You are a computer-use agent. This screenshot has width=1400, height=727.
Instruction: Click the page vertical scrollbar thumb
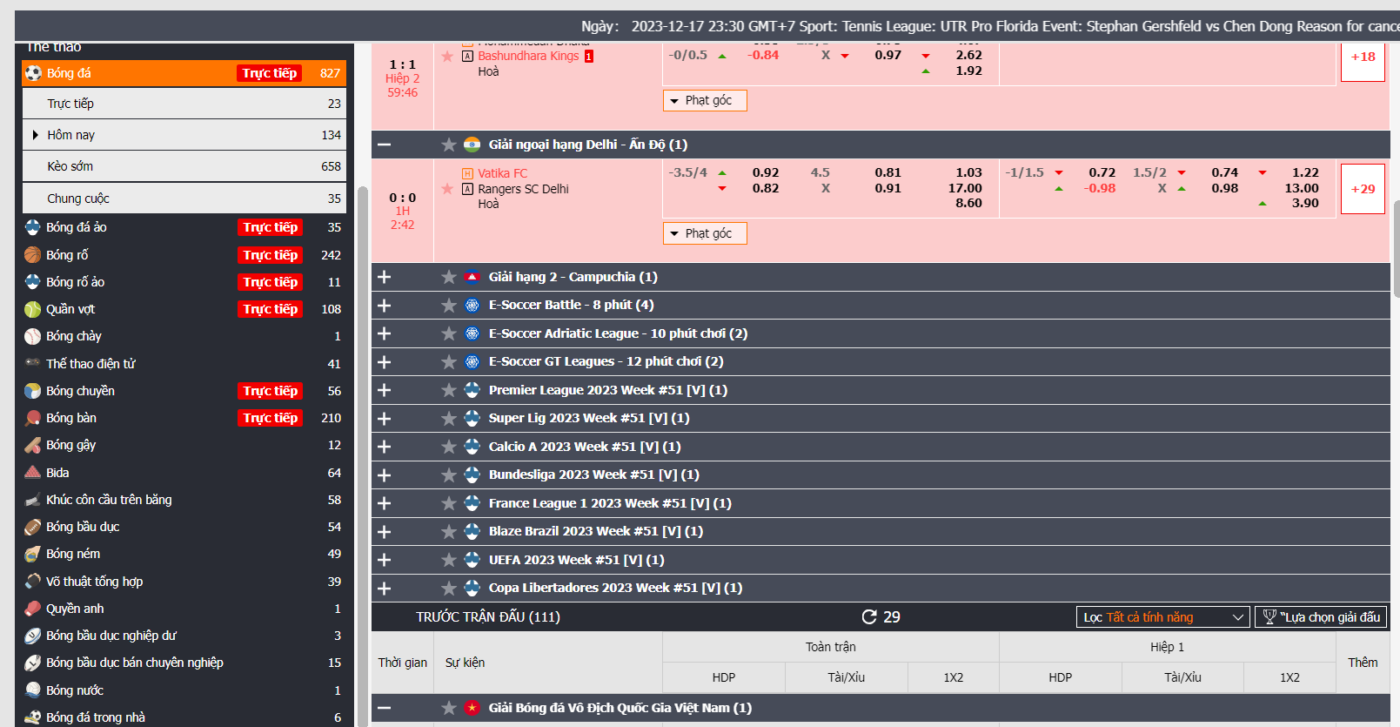coord(1395,250)
